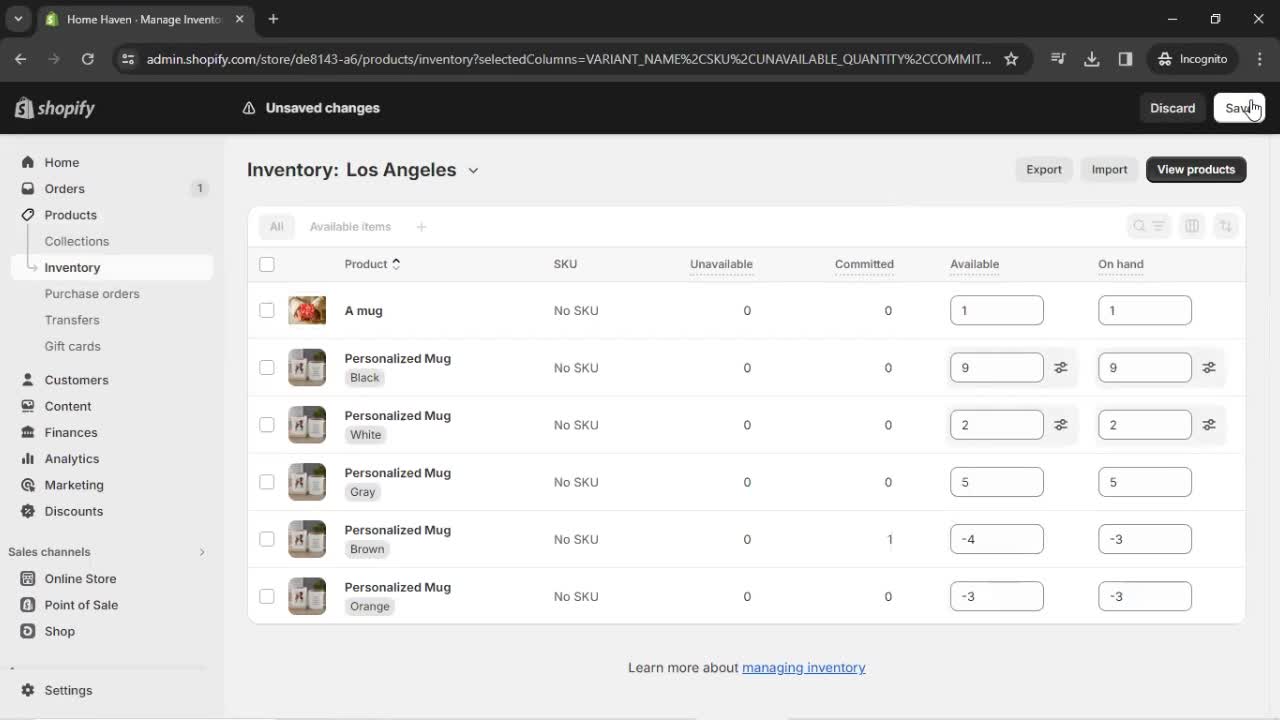Screen dimensions: 1280x720
Task: Expand Sales channels chevron
Action: click(x=202, y=552)
